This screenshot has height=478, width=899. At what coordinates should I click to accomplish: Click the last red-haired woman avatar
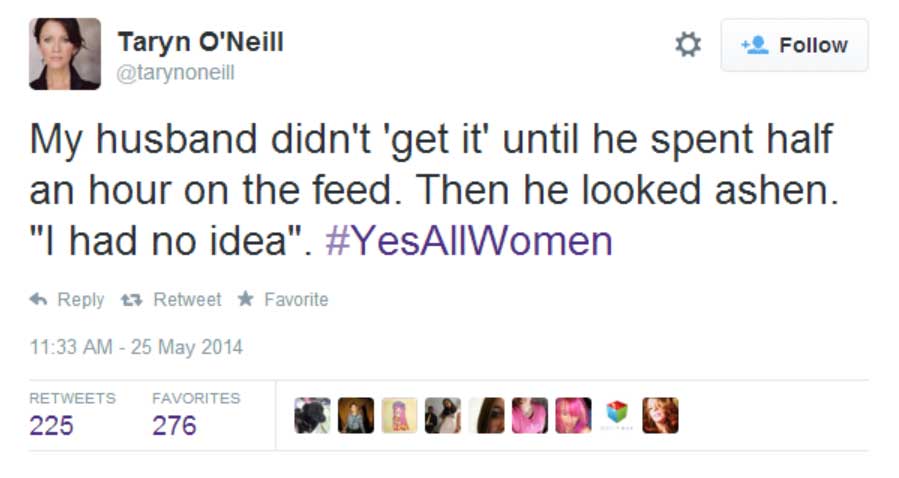660,415
